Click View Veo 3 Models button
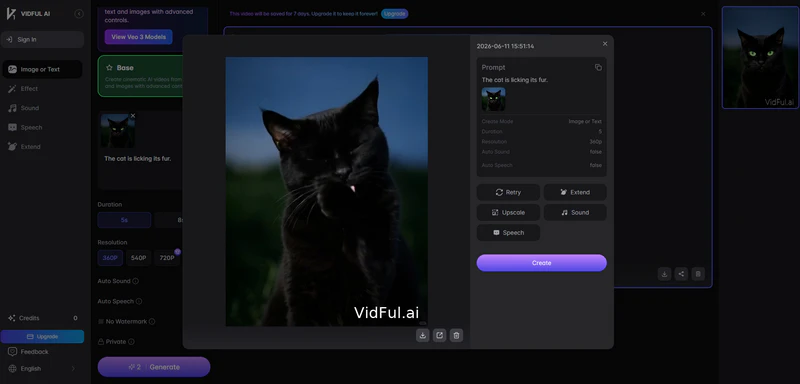This screenshot has width=800, height=384. coord(138,37)
